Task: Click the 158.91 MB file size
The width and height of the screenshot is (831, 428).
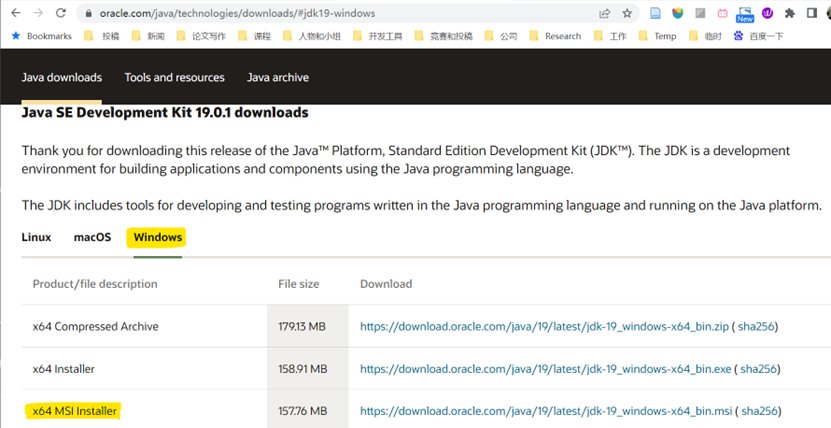Action: point(303,369)
